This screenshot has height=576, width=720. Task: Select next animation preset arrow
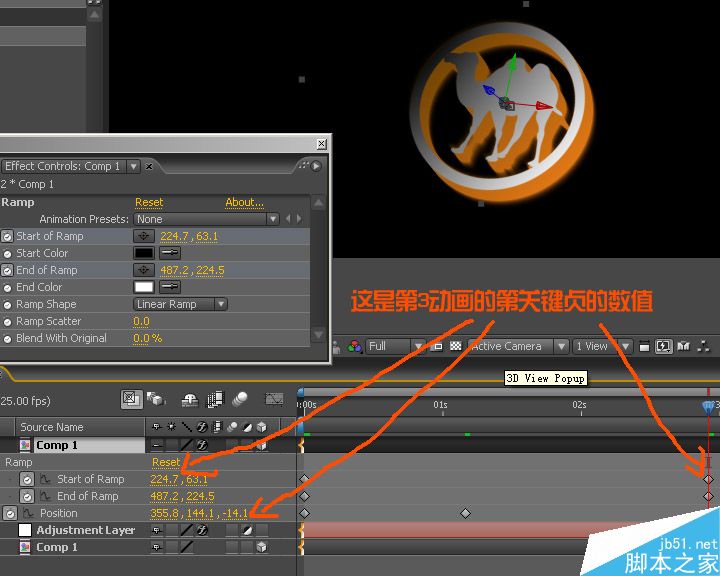299,219
